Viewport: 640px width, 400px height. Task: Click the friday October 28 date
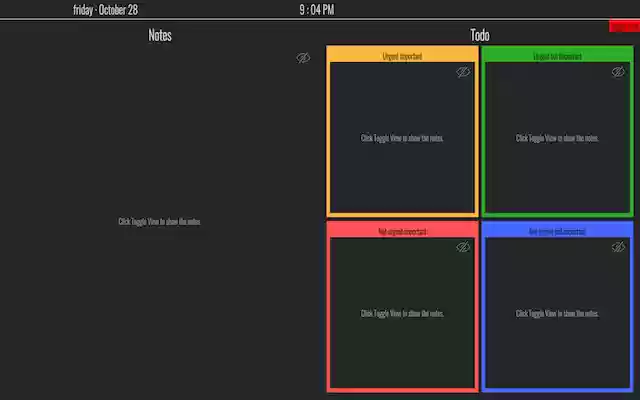pos(105,9)
